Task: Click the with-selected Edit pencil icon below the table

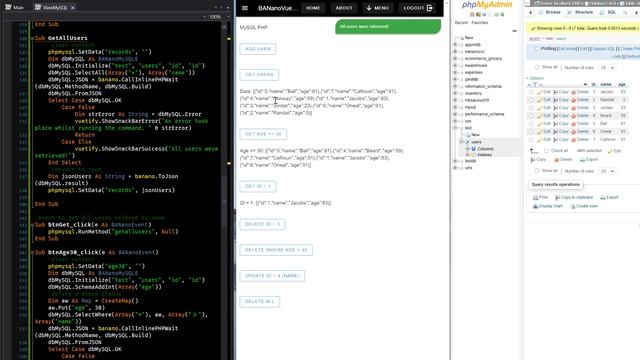Action: tap(610, 151)
